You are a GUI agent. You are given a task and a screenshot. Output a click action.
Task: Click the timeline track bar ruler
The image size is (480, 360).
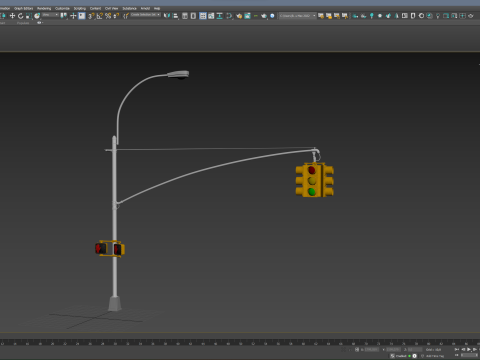click(x=240, y=342)
